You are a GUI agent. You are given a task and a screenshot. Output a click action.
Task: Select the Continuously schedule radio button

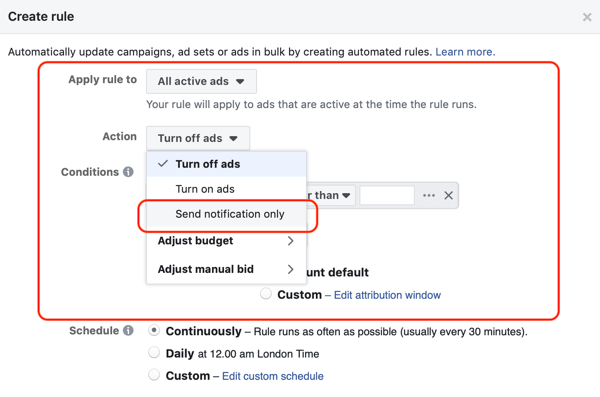154,330
